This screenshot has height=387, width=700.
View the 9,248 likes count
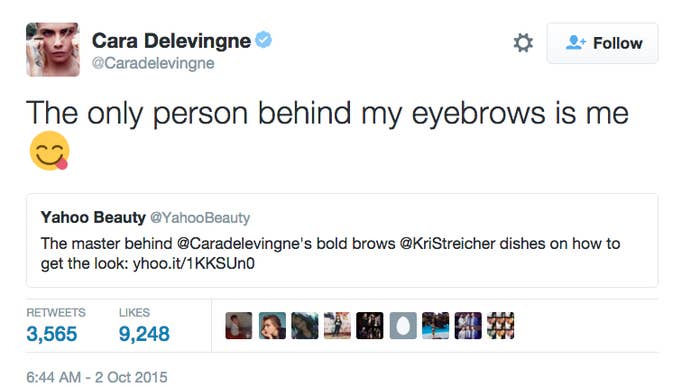pyautogui.click(x=144, y=334)
